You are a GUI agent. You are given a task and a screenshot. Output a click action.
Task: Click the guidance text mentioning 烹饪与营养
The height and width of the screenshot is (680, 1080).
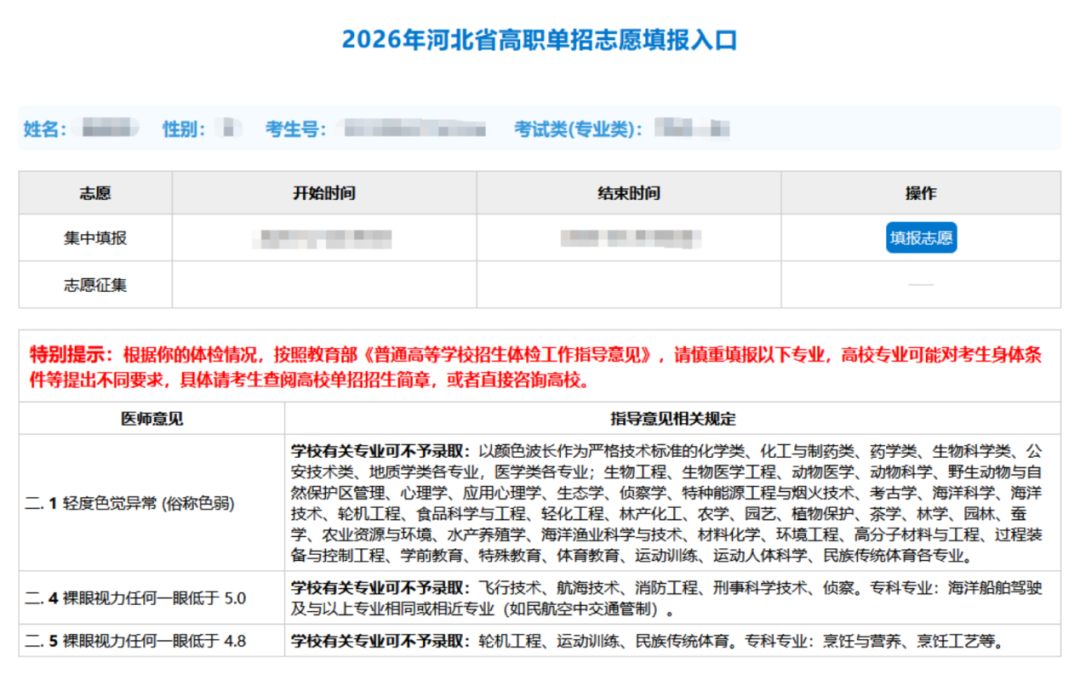[647, 641]
